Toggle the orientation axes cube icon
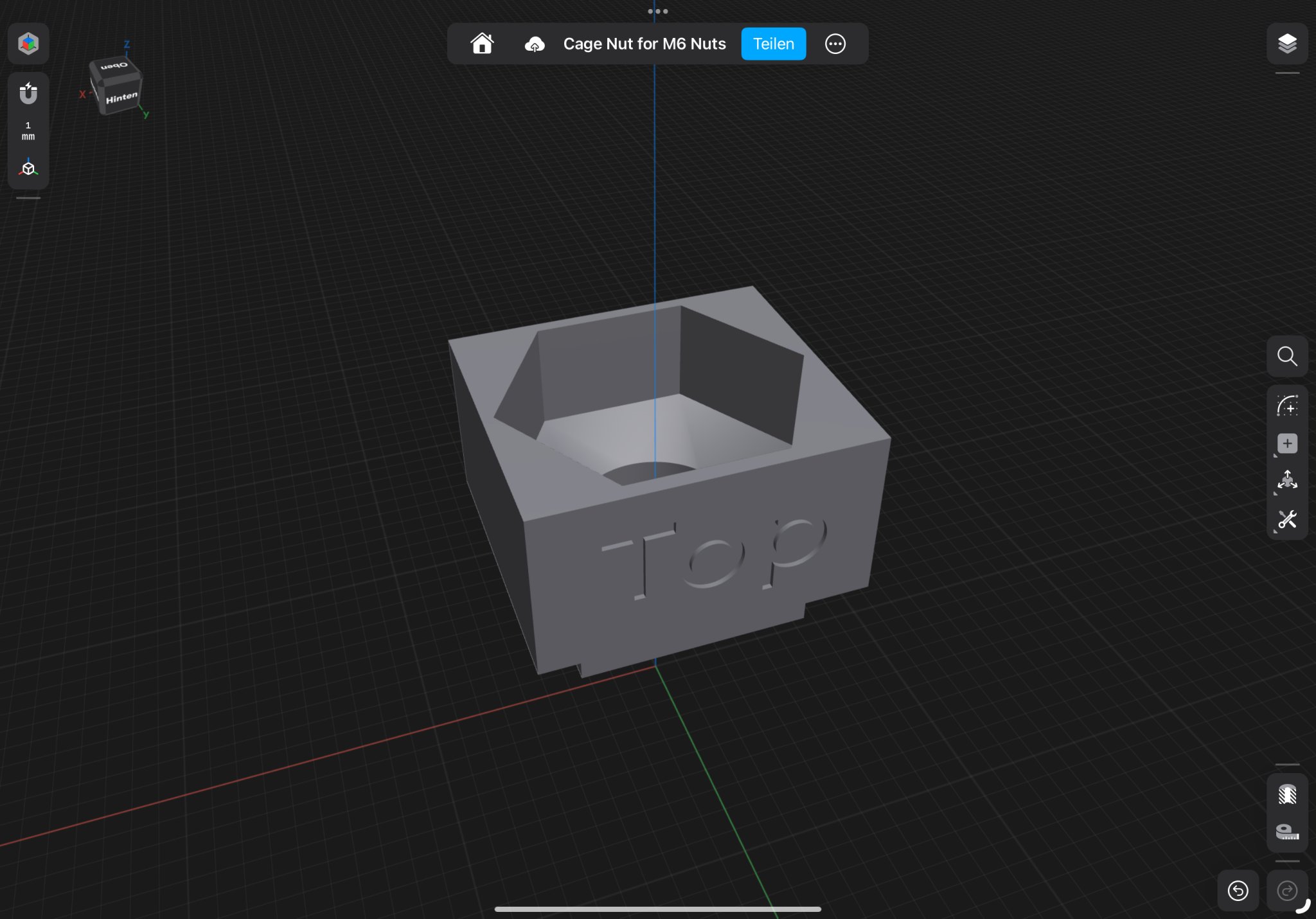Image resolution: width=1316 pixels, height=919 pixels. pyautogui.click(x=28, y=168)
